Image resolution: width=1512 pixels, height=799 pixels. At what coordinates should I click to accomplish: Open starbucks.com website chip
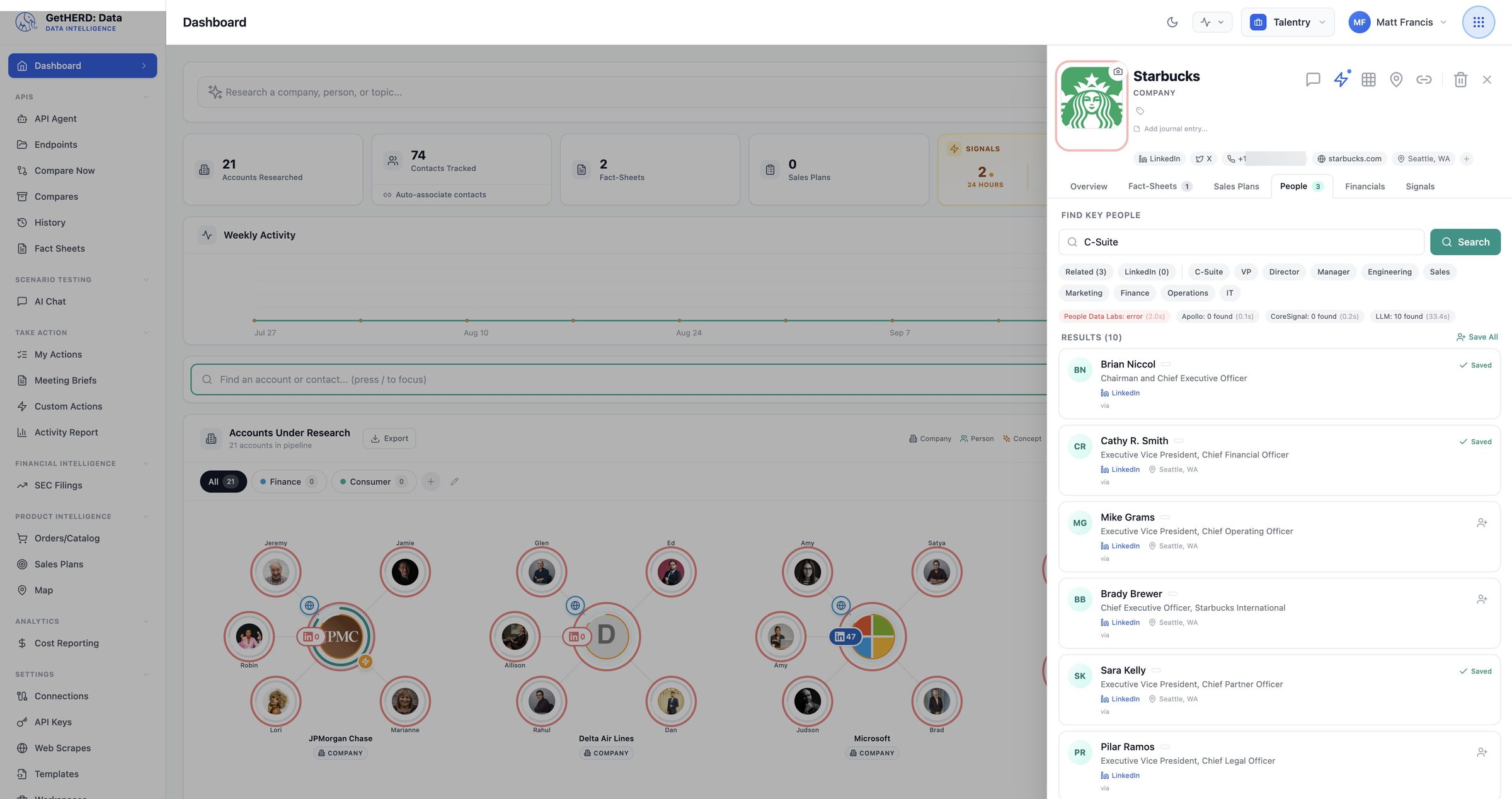pyautogui.click(x=1349, y=159)
